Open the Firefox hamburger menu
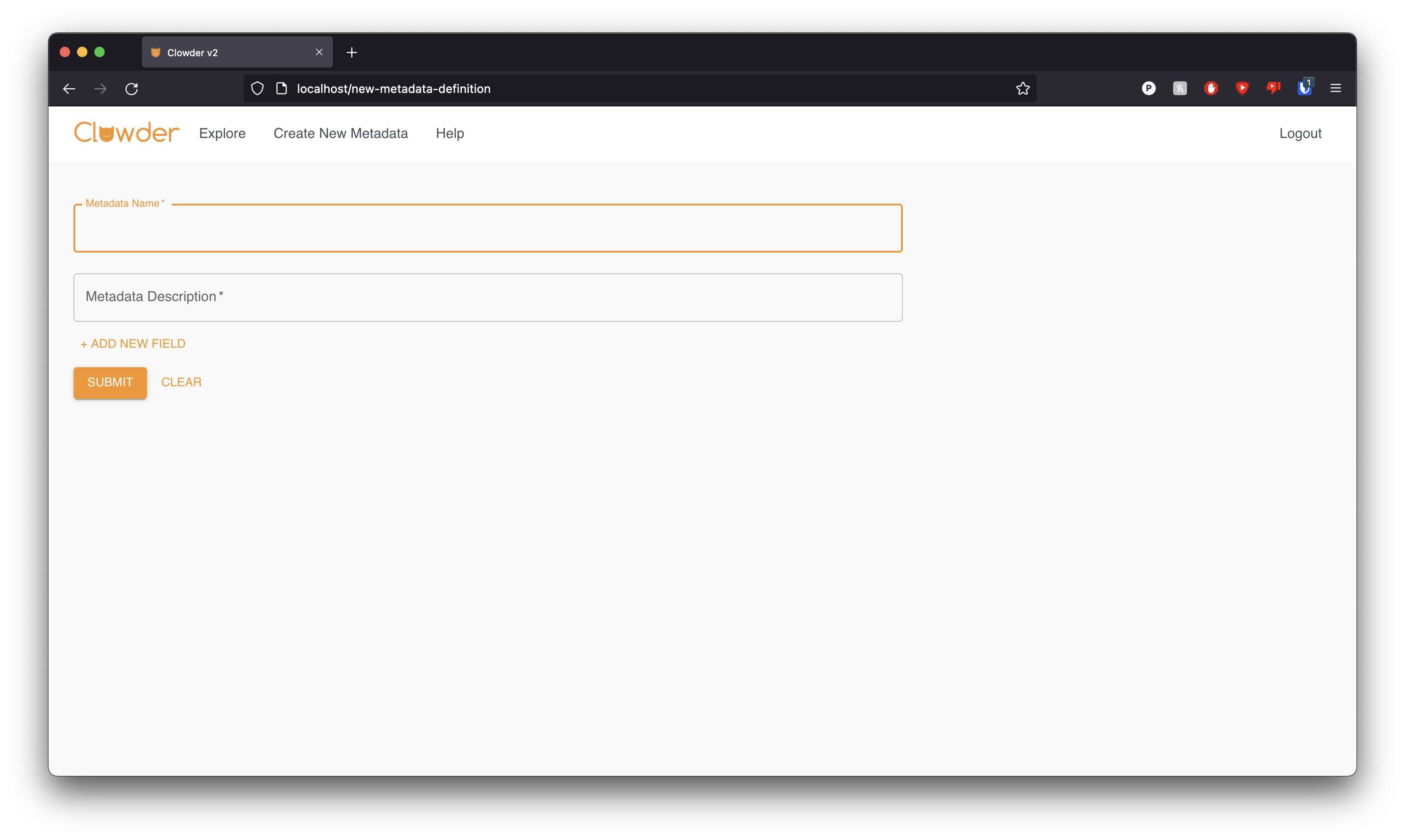 tap(1335, 88)
